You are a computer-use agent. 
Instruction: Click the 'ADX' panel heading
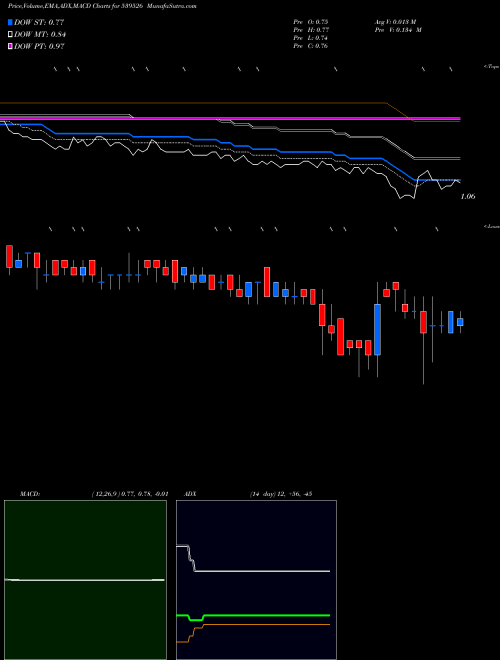190,494
